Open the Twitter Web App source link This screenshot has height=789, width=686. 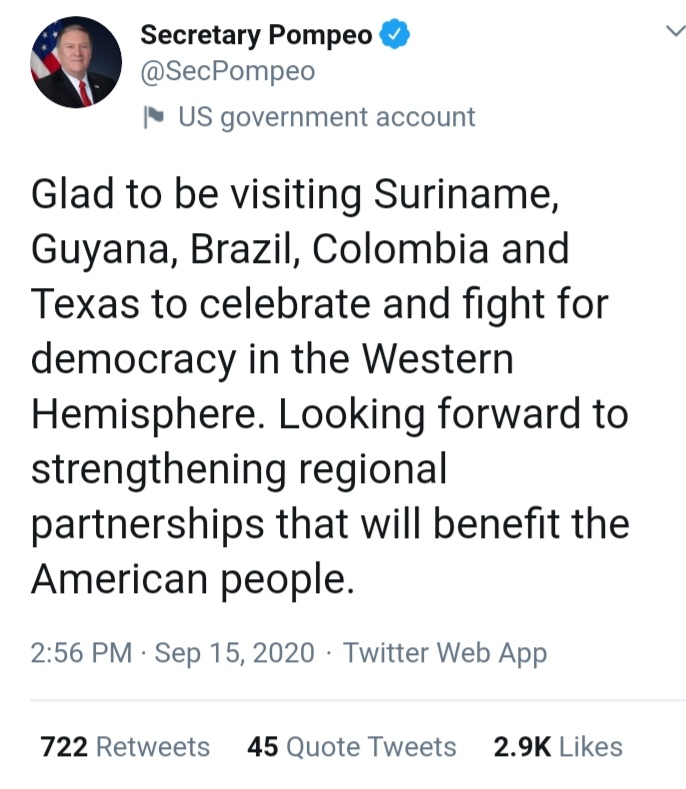pos(445,654)
